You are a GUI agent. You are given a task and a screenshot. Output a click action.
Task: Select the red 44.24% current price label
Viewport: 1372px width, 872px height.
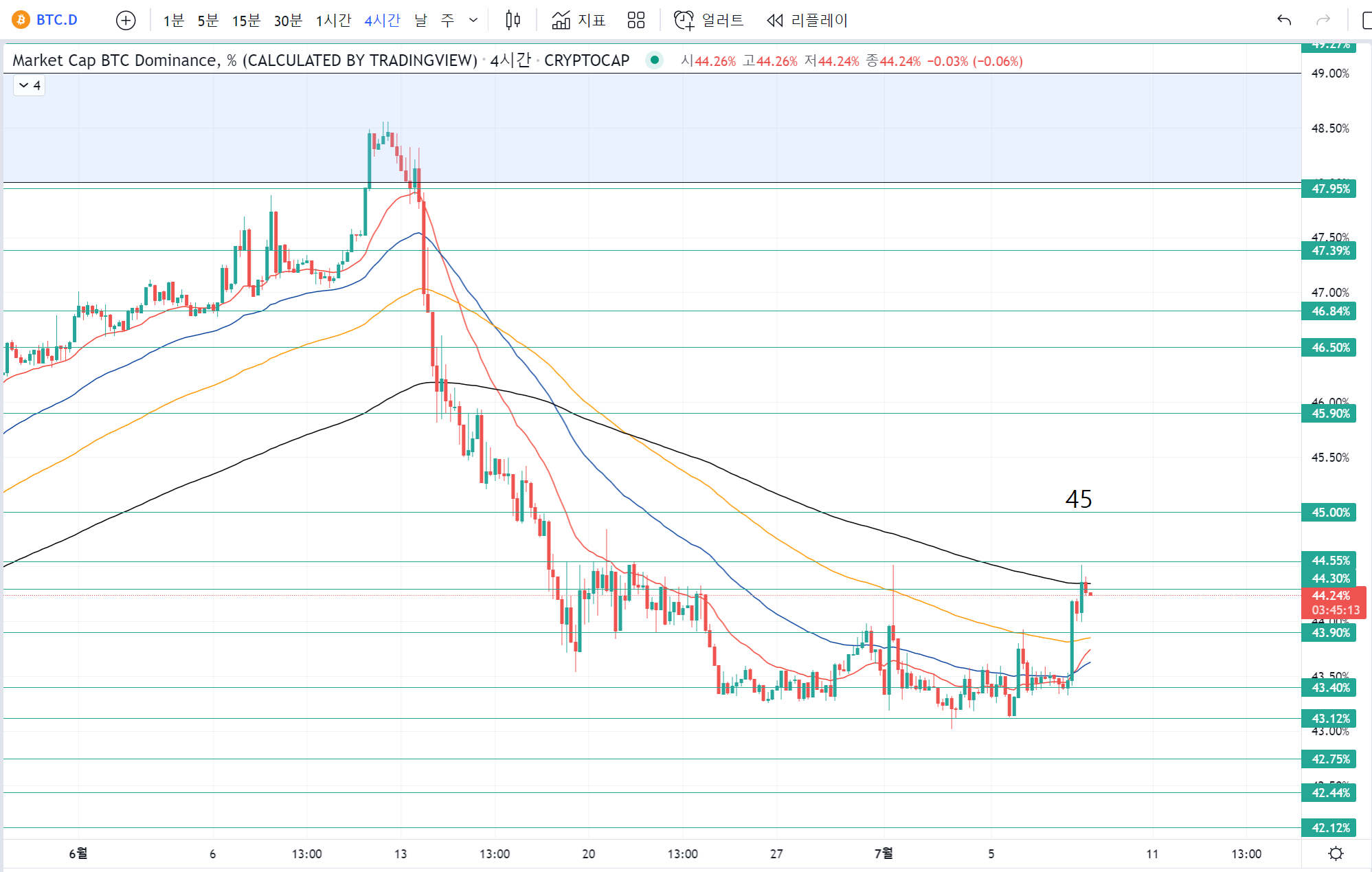(x=1331, y=596)
